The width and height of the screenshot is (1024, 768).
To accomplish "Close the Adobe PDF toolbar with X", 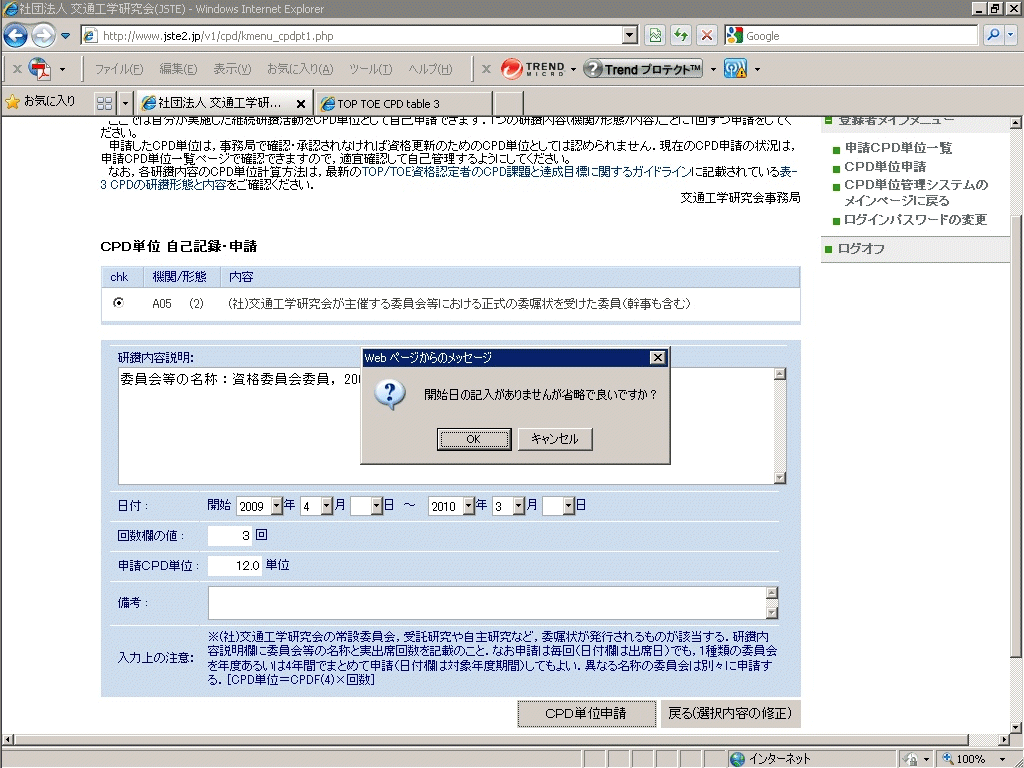I will click(x=17, y=69).
